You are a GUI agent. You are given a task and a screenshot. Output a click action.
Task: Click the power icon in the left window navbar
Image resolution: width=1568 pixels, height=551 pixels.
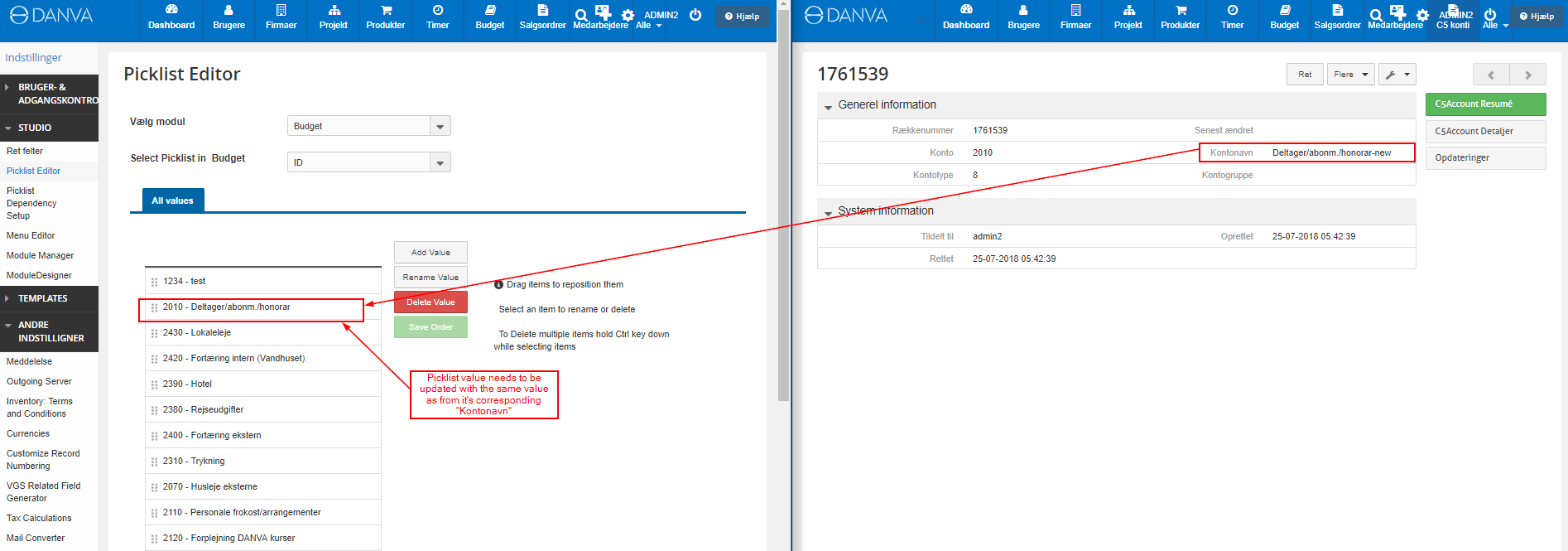click(695, 15)
